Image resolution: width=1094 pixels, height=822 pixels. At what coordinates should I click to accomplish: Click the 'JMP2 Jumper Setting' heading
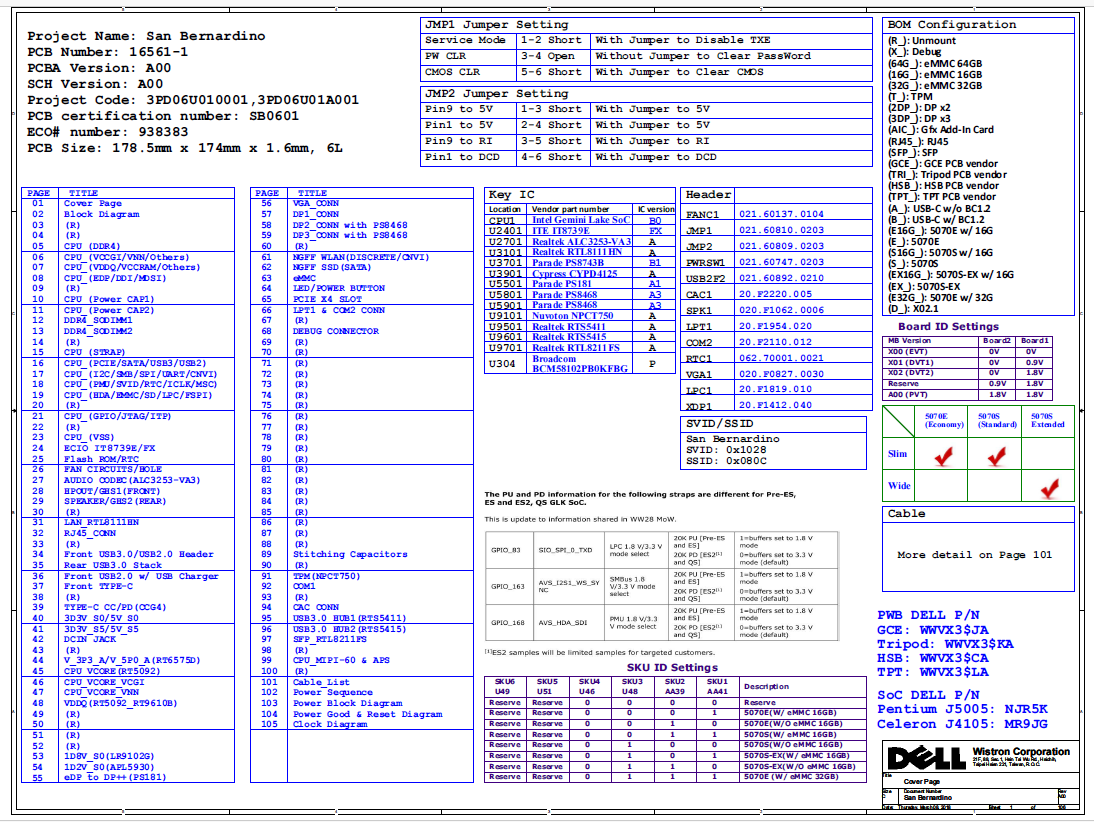click(x=496, y=94)
